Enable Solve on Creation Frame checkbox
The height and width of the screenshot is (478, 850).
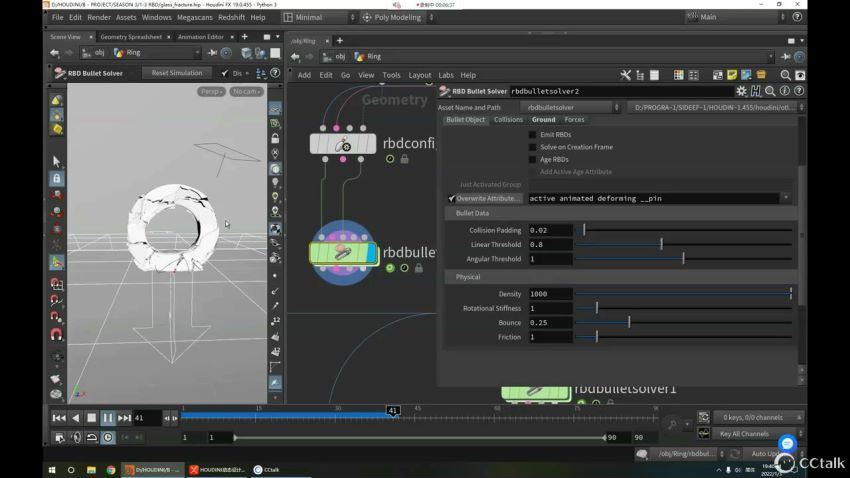click(x=532, y=147)
